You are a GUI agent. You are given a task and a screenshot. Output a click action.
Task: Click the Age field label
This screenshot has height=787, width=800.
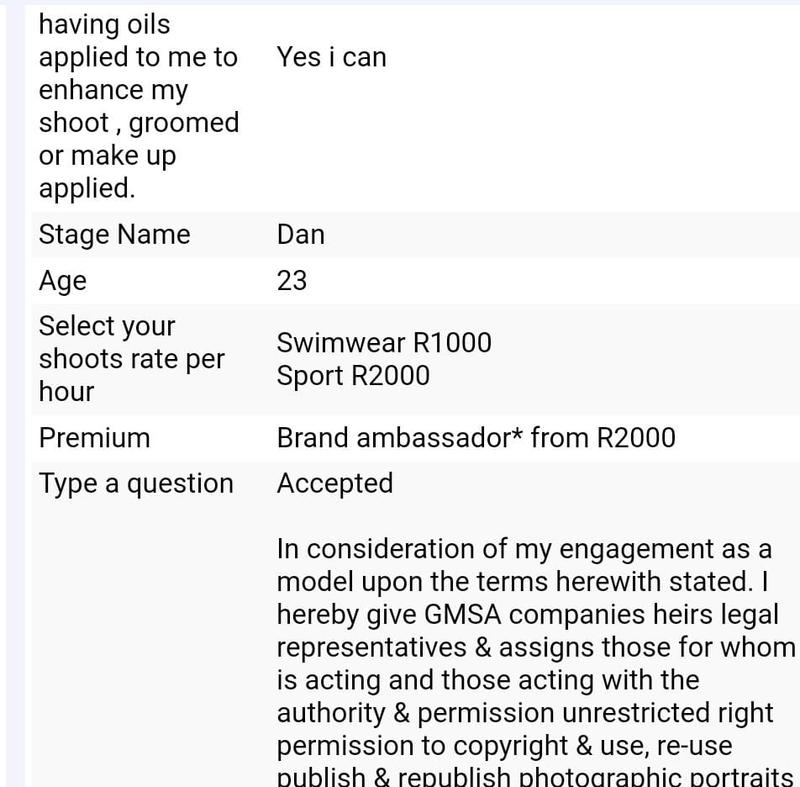(63, 281)
